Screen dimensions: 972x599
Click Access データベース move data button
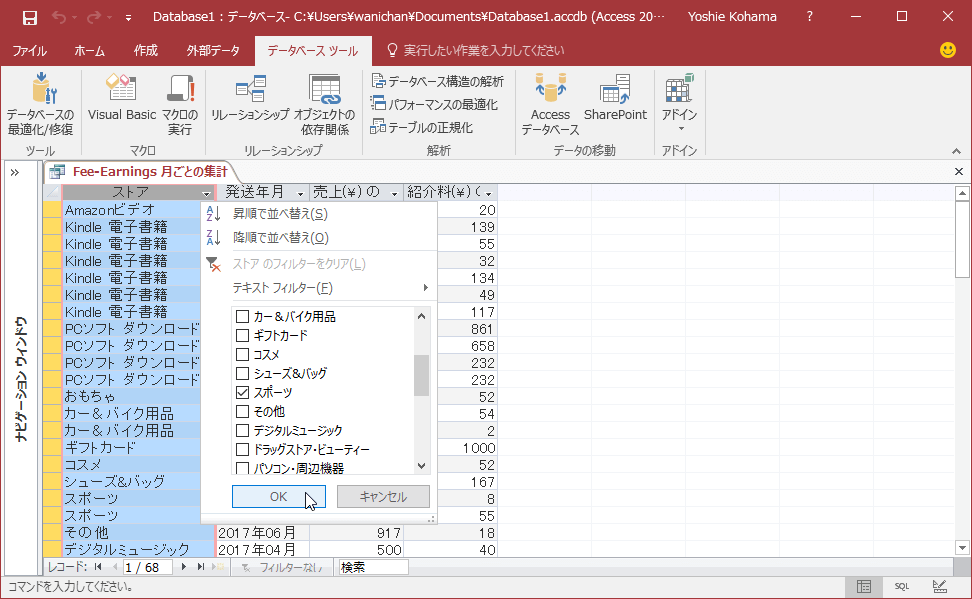point(550,104)
